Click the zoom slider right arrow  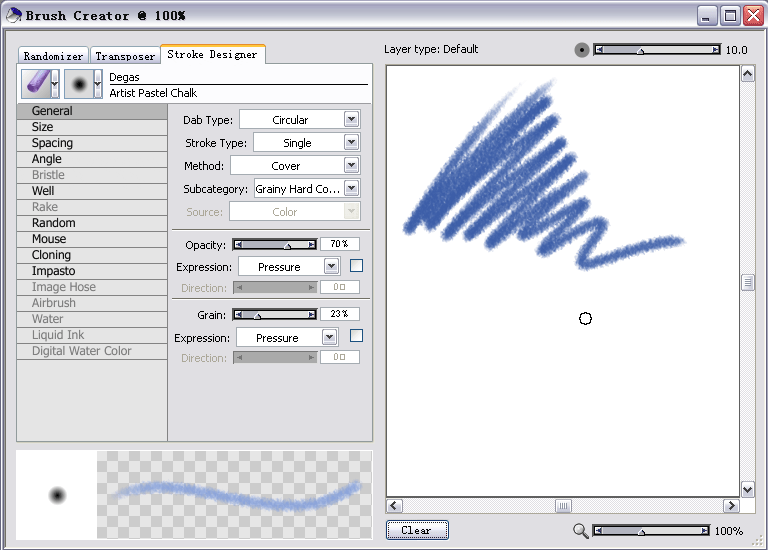704,530
